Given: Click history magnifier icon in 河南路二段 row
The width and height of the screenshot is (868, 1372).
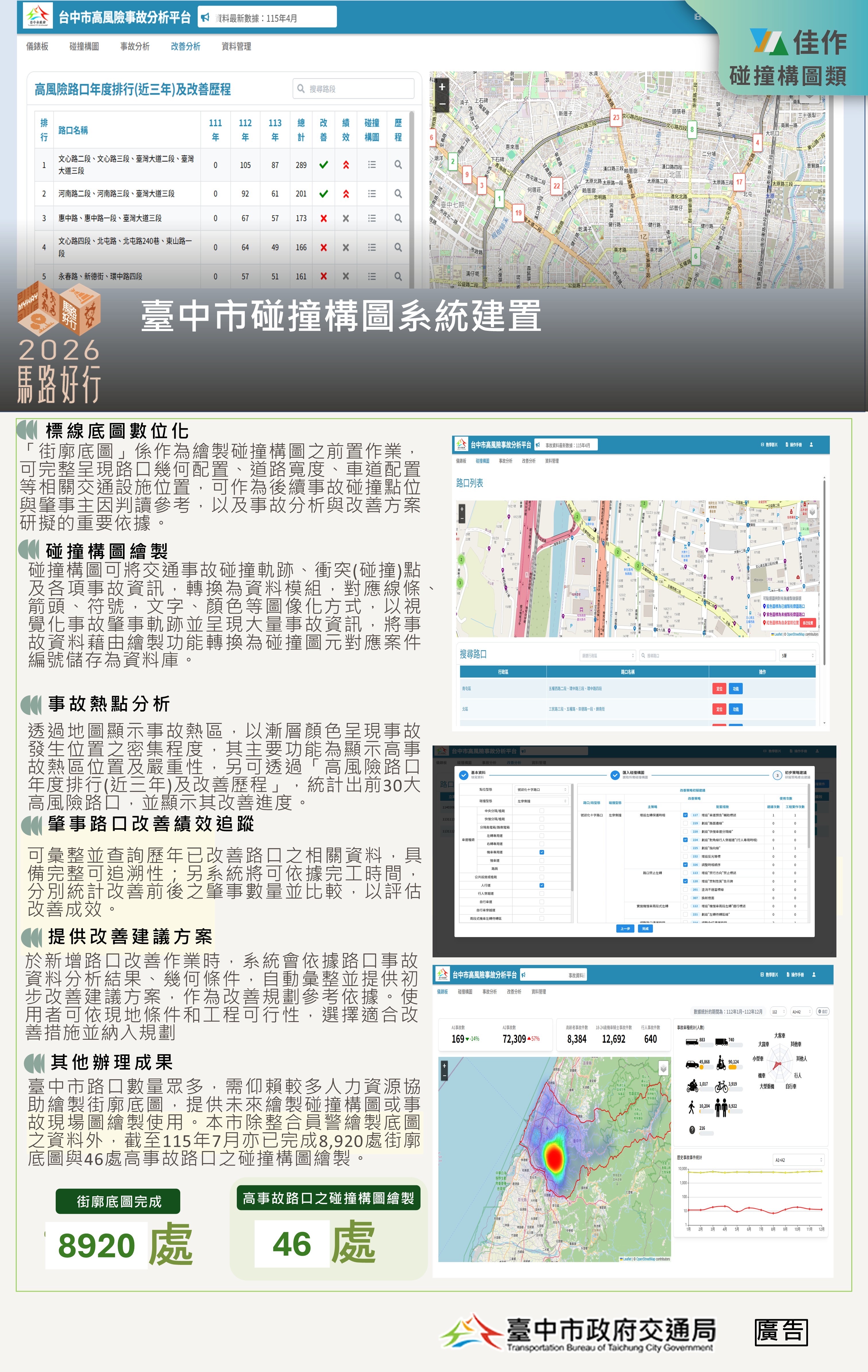Looking at the screenshot, I should (398, 194).
